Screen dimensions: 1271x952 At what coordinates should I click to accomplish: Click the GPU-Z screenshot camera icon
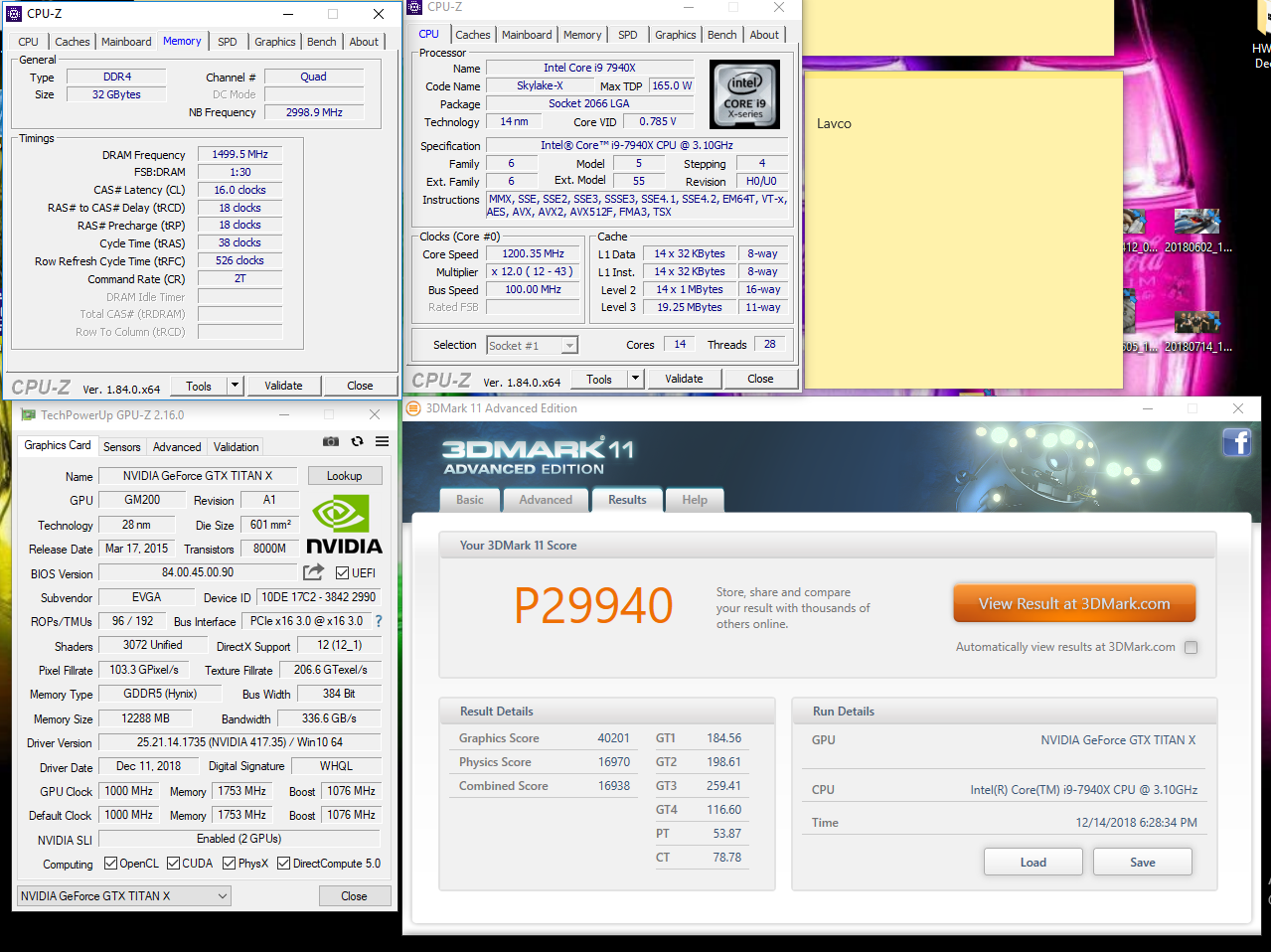331,441
